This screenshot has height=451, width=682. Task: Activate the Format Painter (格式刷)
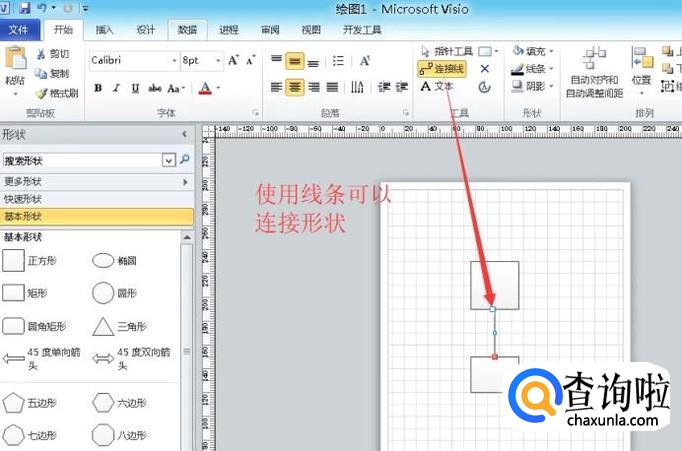coord(57,93)
